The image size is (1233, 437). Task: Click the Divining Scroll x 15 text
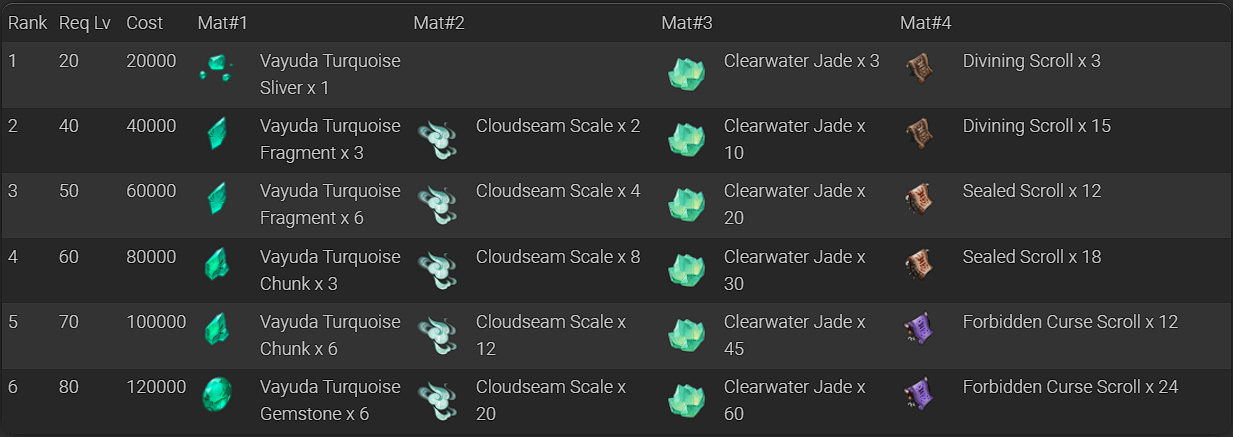tap(1036, 126)
